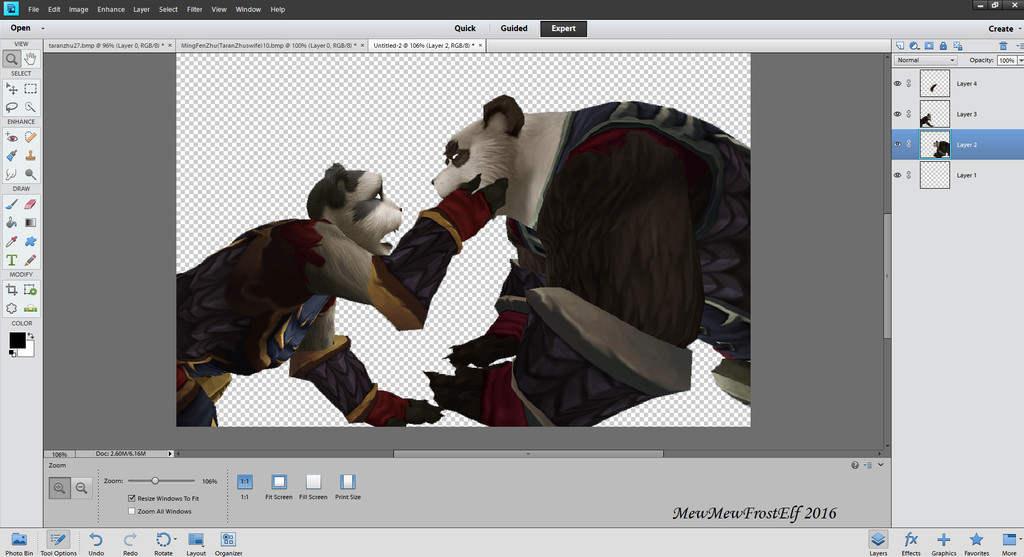The height and width of the screenshot is (557, 1024).
Task: Lock all pixels of the layer
Action: pyautogui.click(x=943, y=46)
